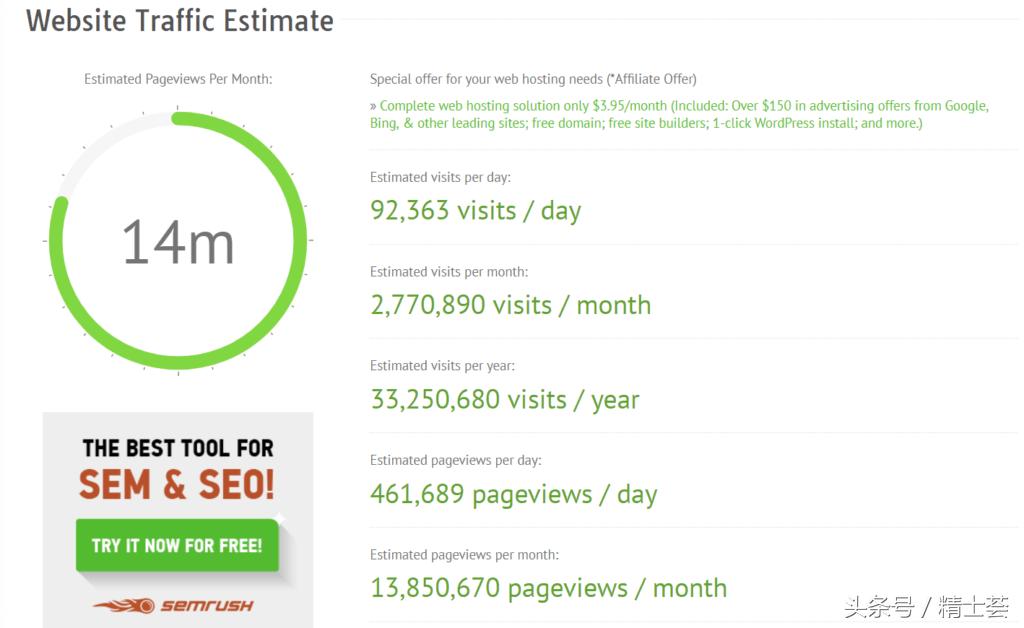Click the Estimated pageviews per day label
The image size is (1024, 628).
pos(455,460)
